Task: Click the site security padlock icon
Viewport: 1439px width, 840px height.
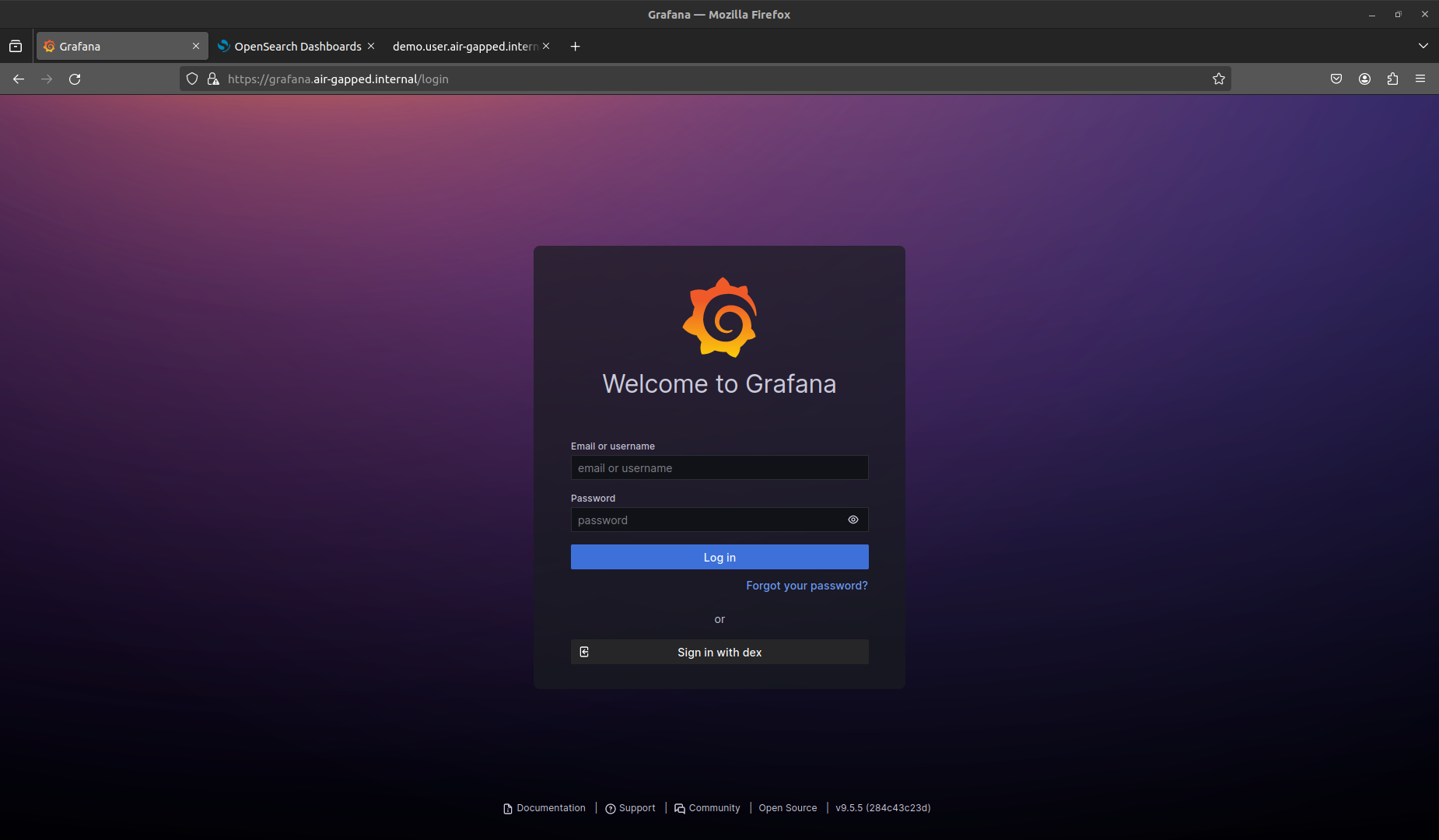Action: [213, 79]
